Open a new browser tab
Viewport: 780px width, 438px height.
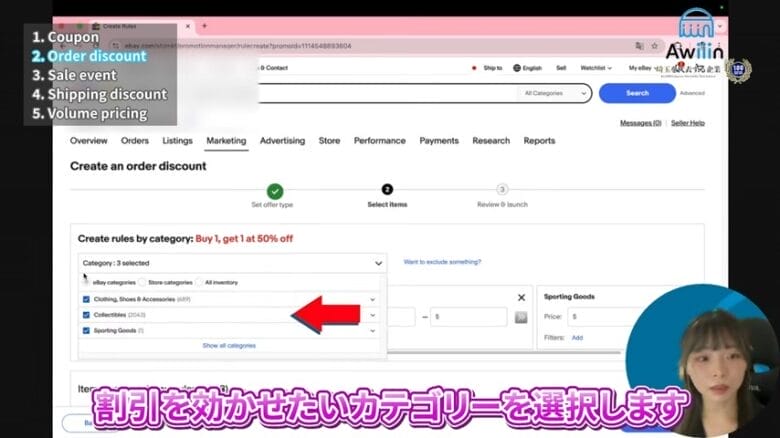click(x=204, y=26)
